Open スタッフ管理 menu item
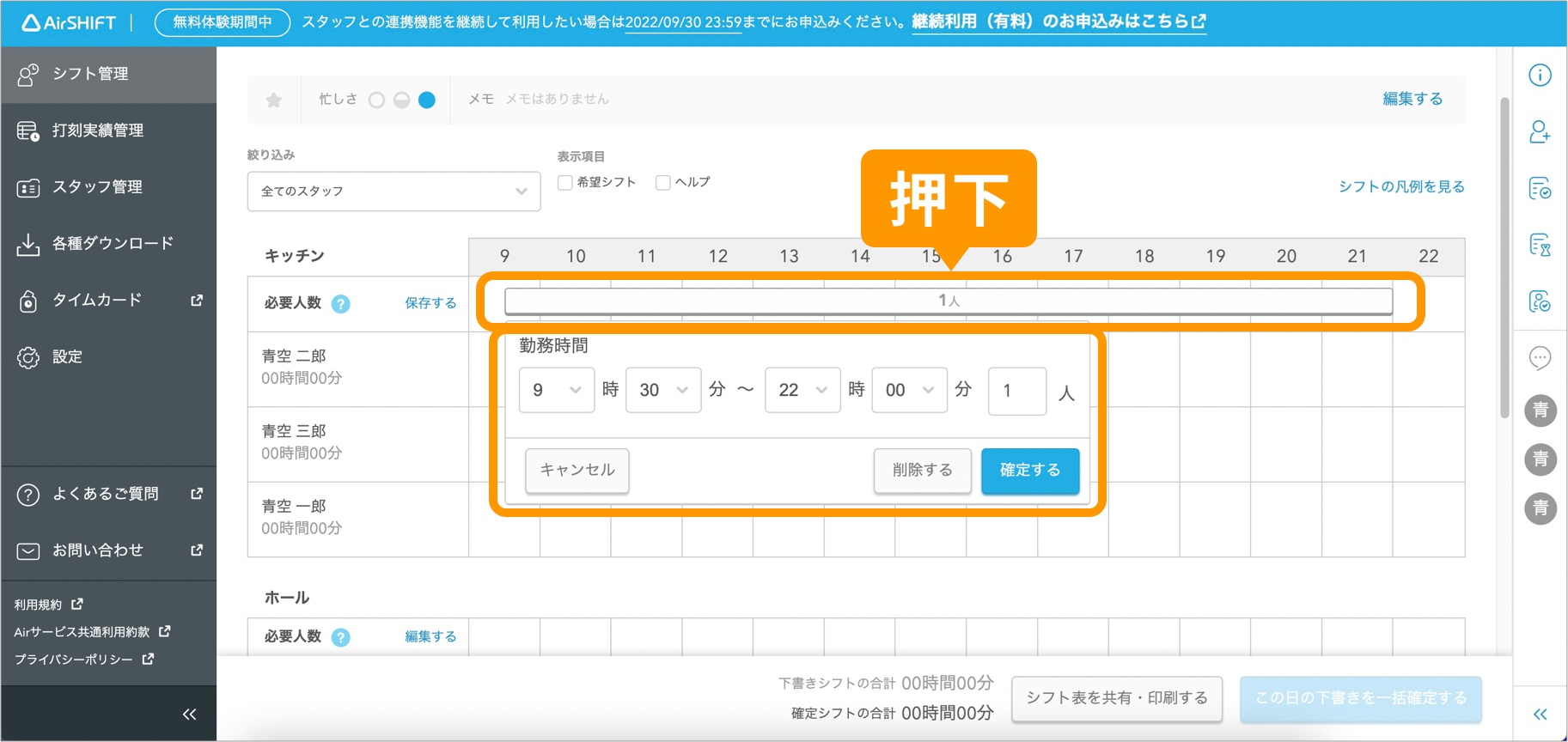Image resolution: width=1568 pixels, height=742 pixels. coord(97,187)
